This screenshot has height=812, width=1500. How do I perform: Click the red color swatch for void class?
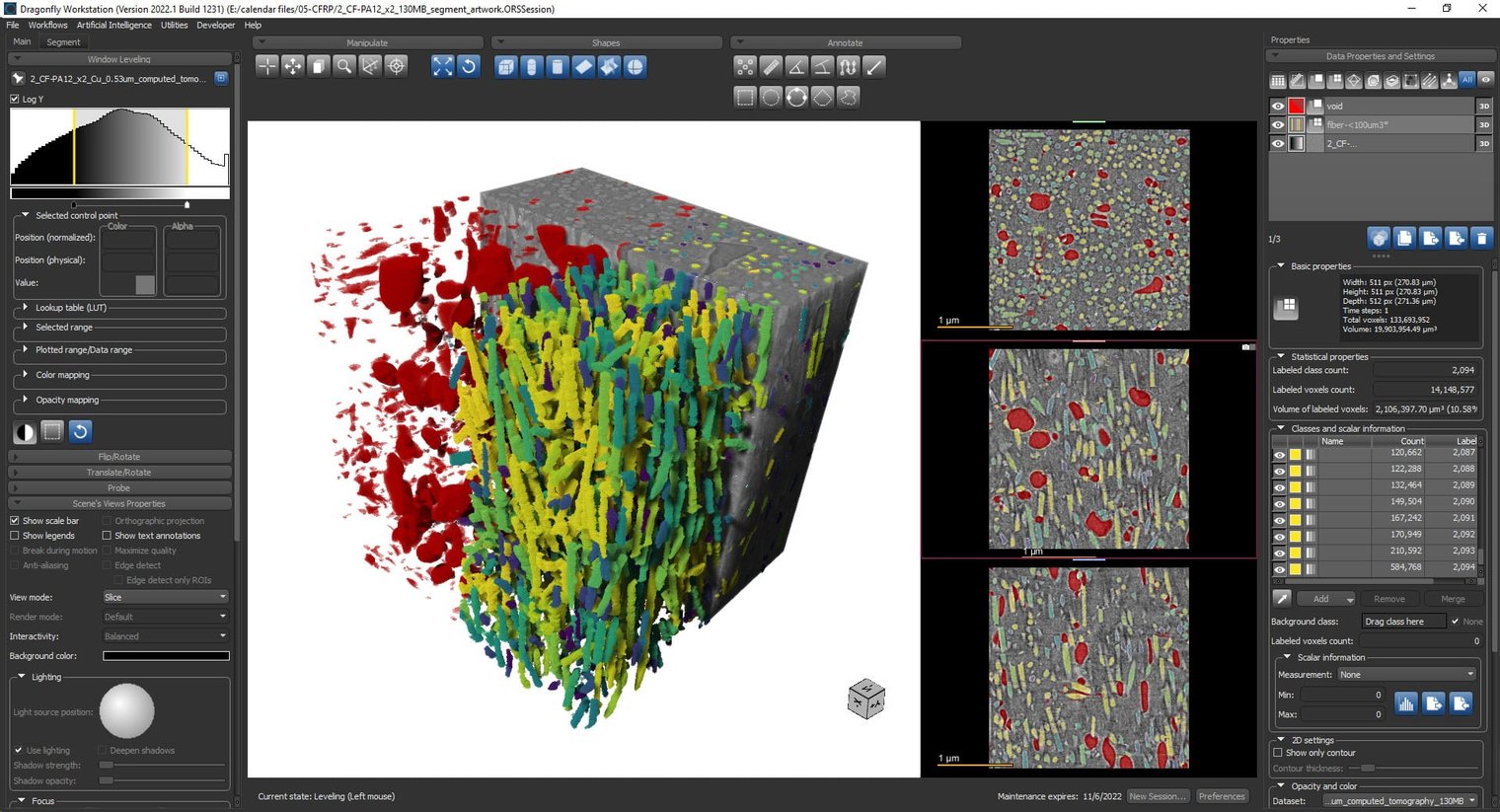1296,106
